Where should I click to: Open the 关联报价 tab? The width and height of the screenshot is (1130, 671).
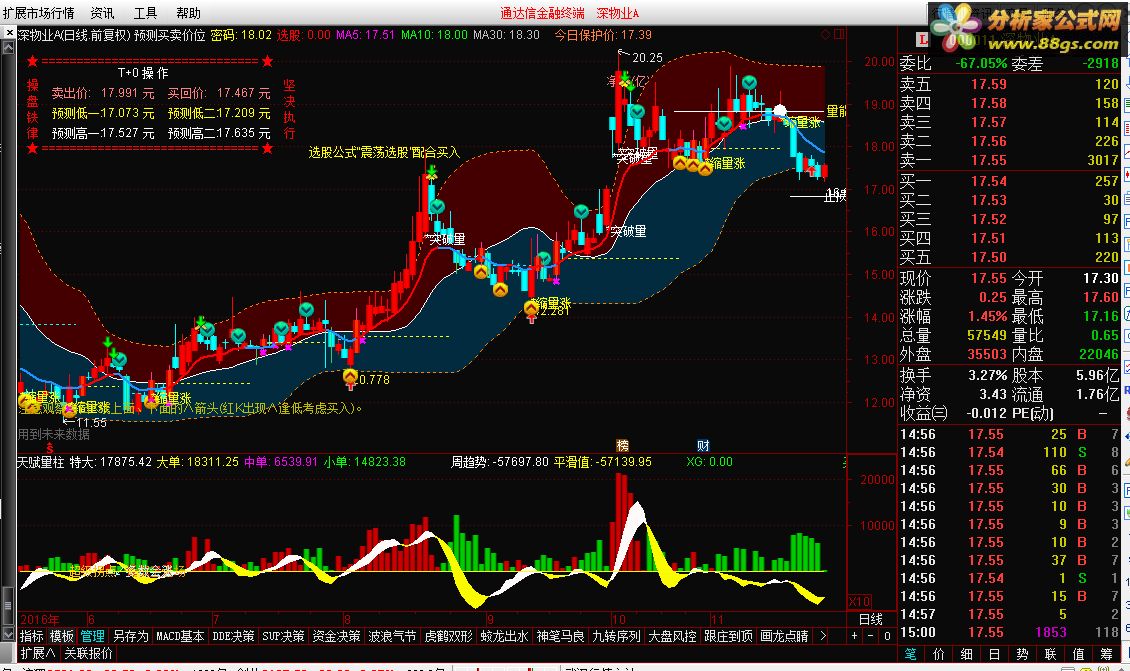(x=89, y=653)
